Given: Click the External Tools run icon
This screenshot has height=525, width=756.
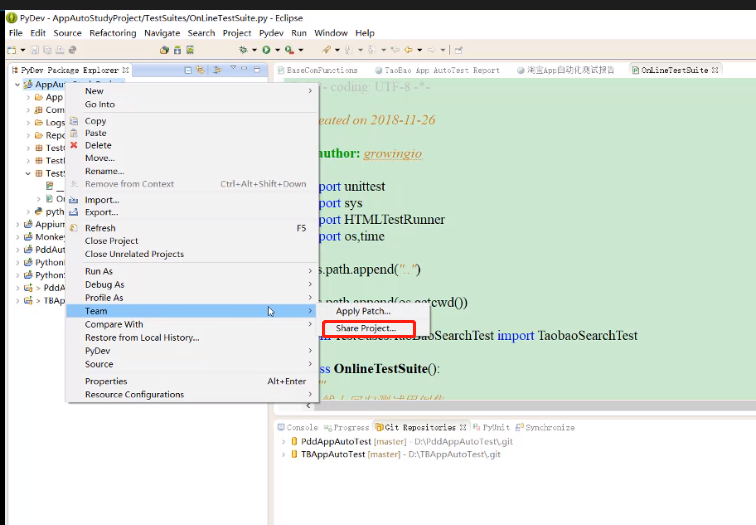Looking at the screenshot, I should 289,50.
